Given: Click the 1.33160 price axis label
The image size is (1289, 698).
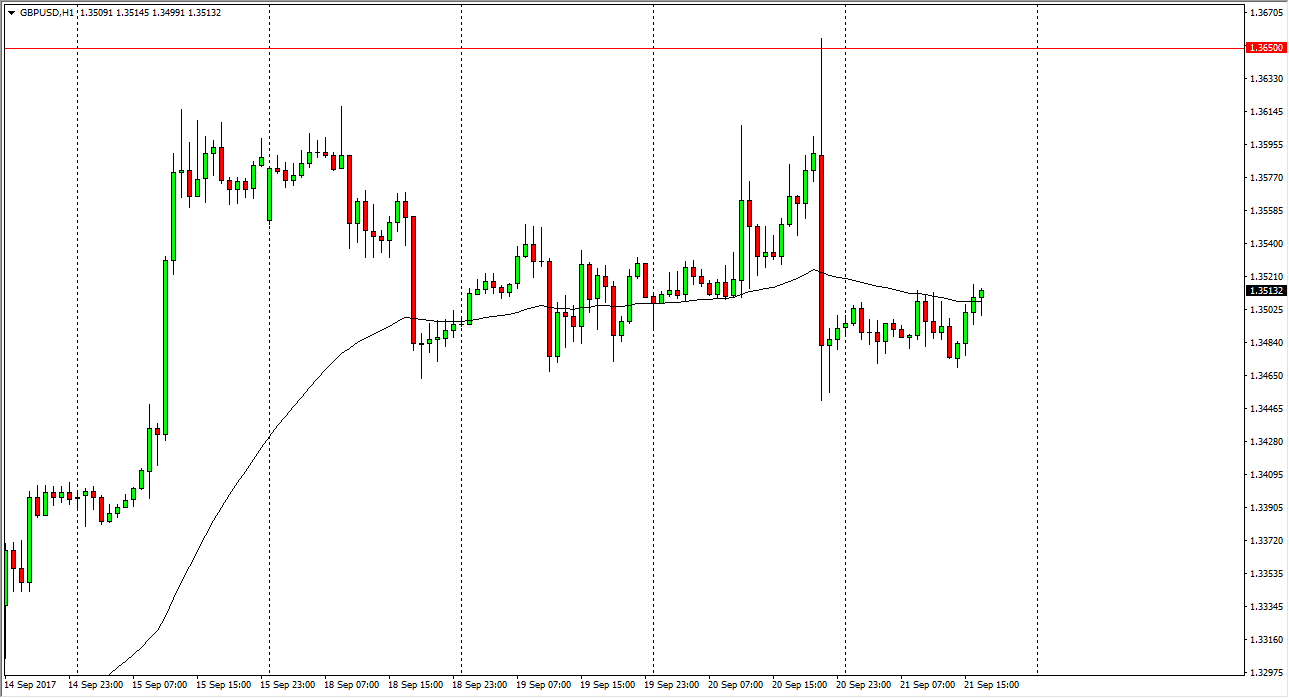Looking at the screenshot, I should [1266, 639].
